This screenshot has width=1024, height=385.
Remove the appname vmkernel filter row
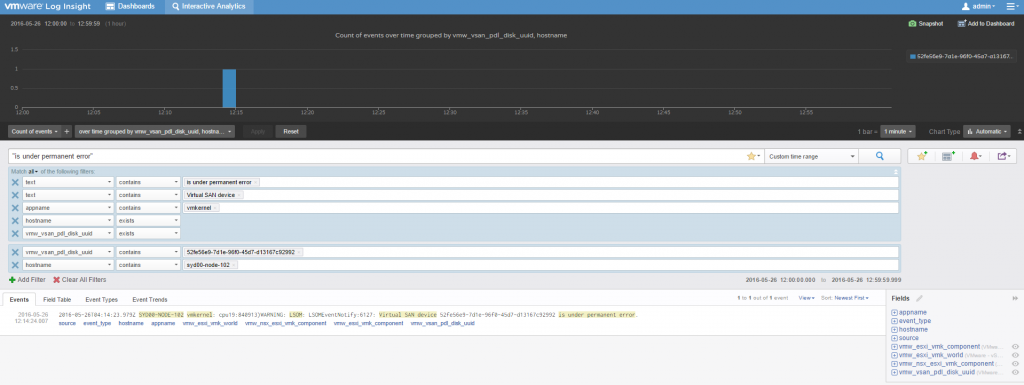(15, 208)
